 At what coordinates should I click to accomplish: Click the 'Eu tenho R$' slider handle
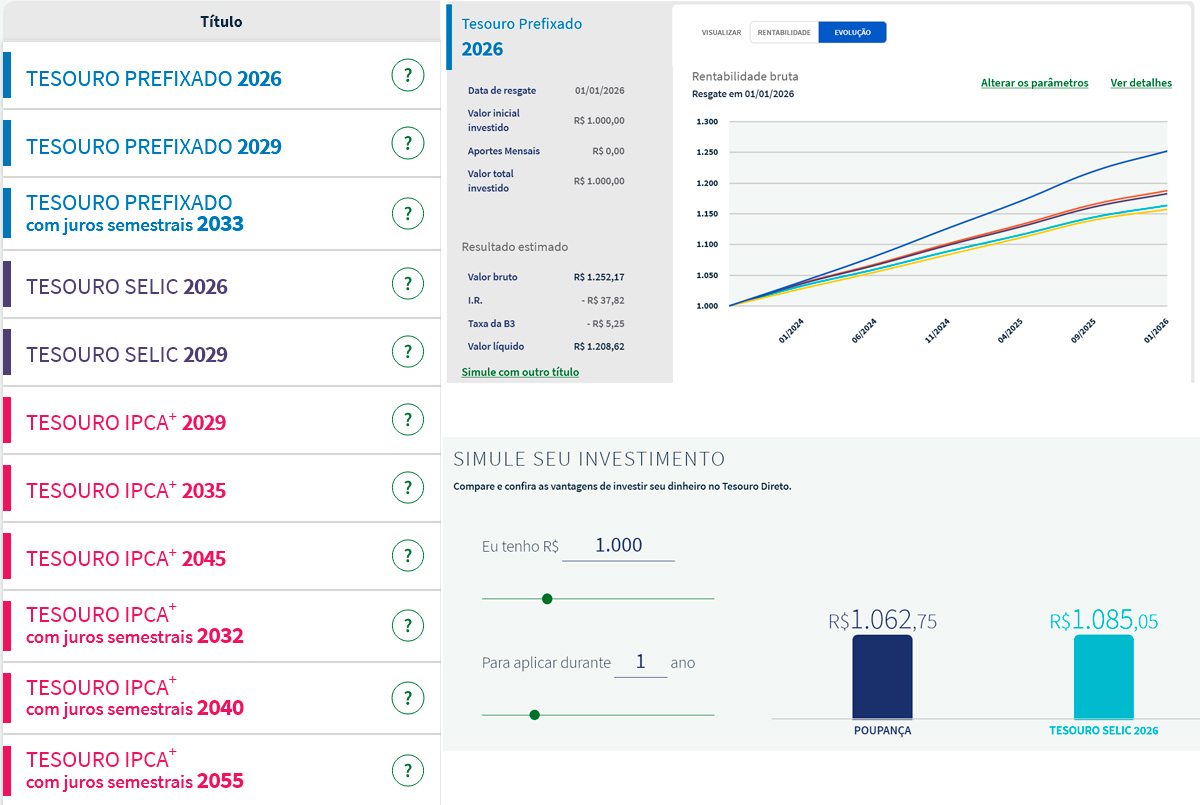point(547,599)
